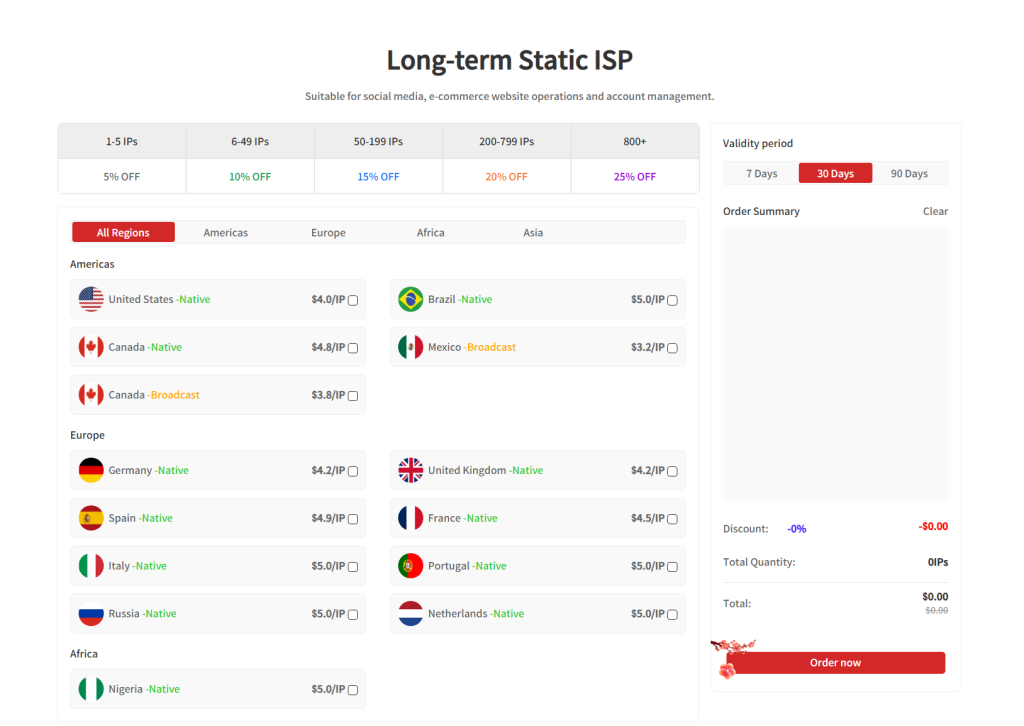Enable the Canada Broadcast checkbox
Viewport: 1024px width, 726px height.
click(353, 396)
